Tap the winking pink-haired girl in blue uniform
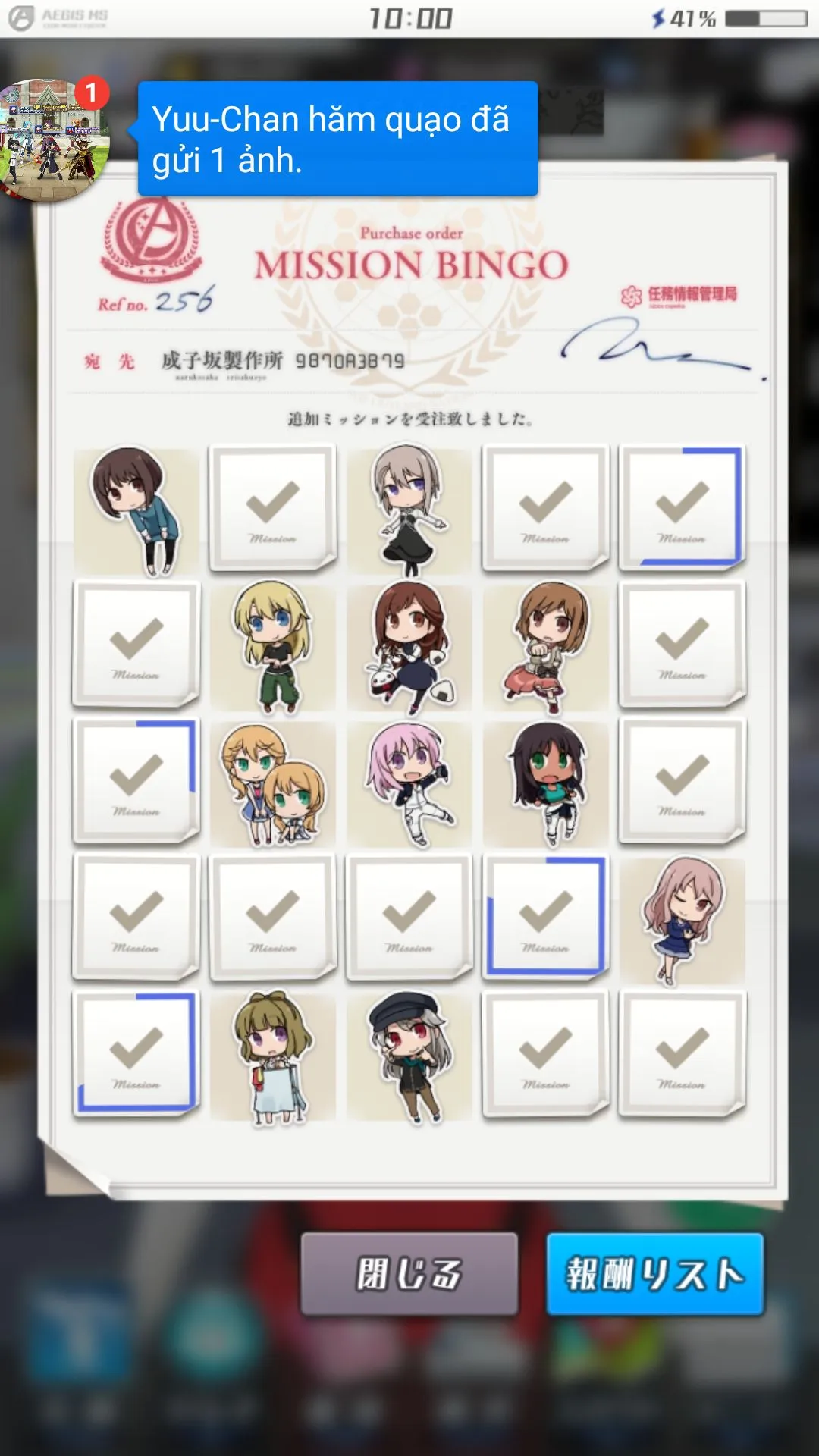 pyautogui.click(x=682, y=919)
